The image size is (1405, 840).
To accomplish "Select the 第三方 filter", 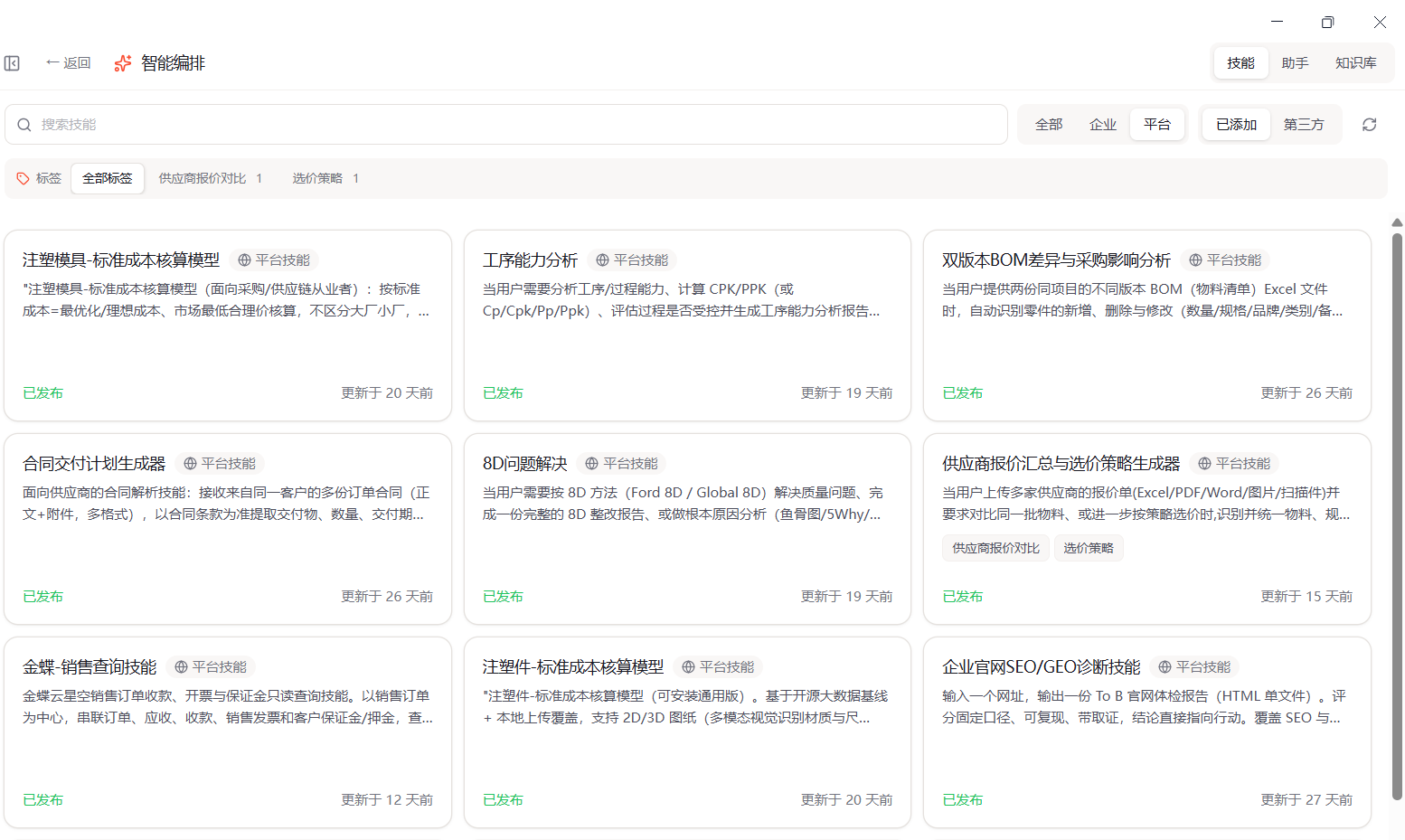I will coord(1304,125).
